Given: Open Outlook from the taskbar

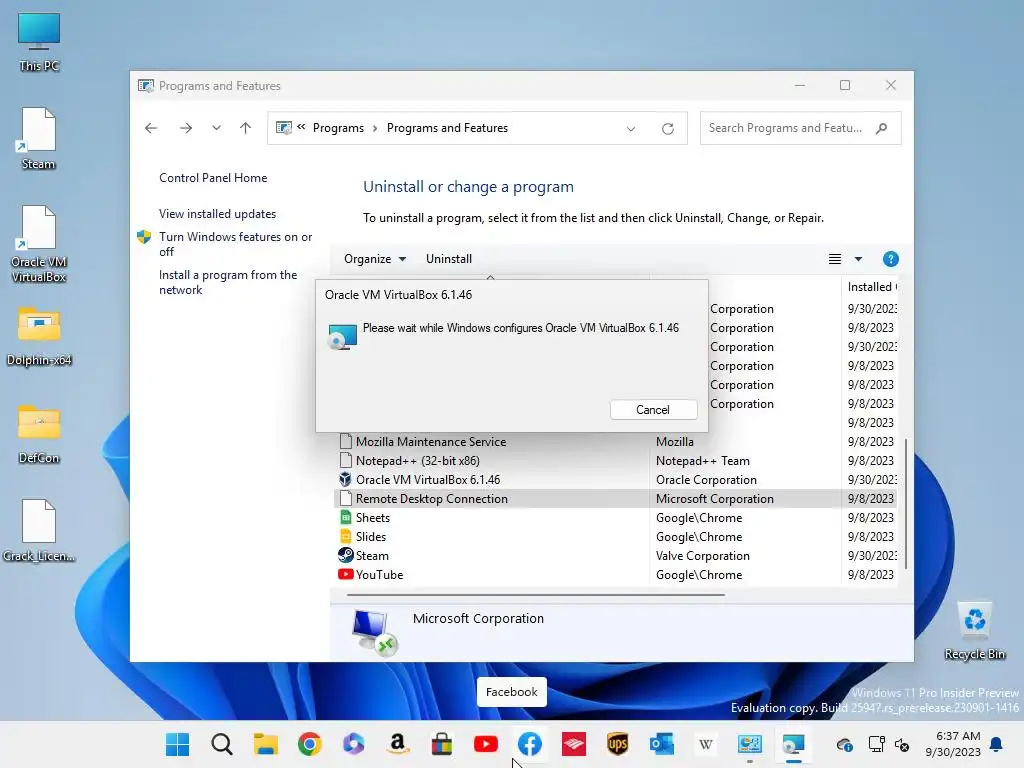Looking at the screenshot, I should tap(662, 744).
